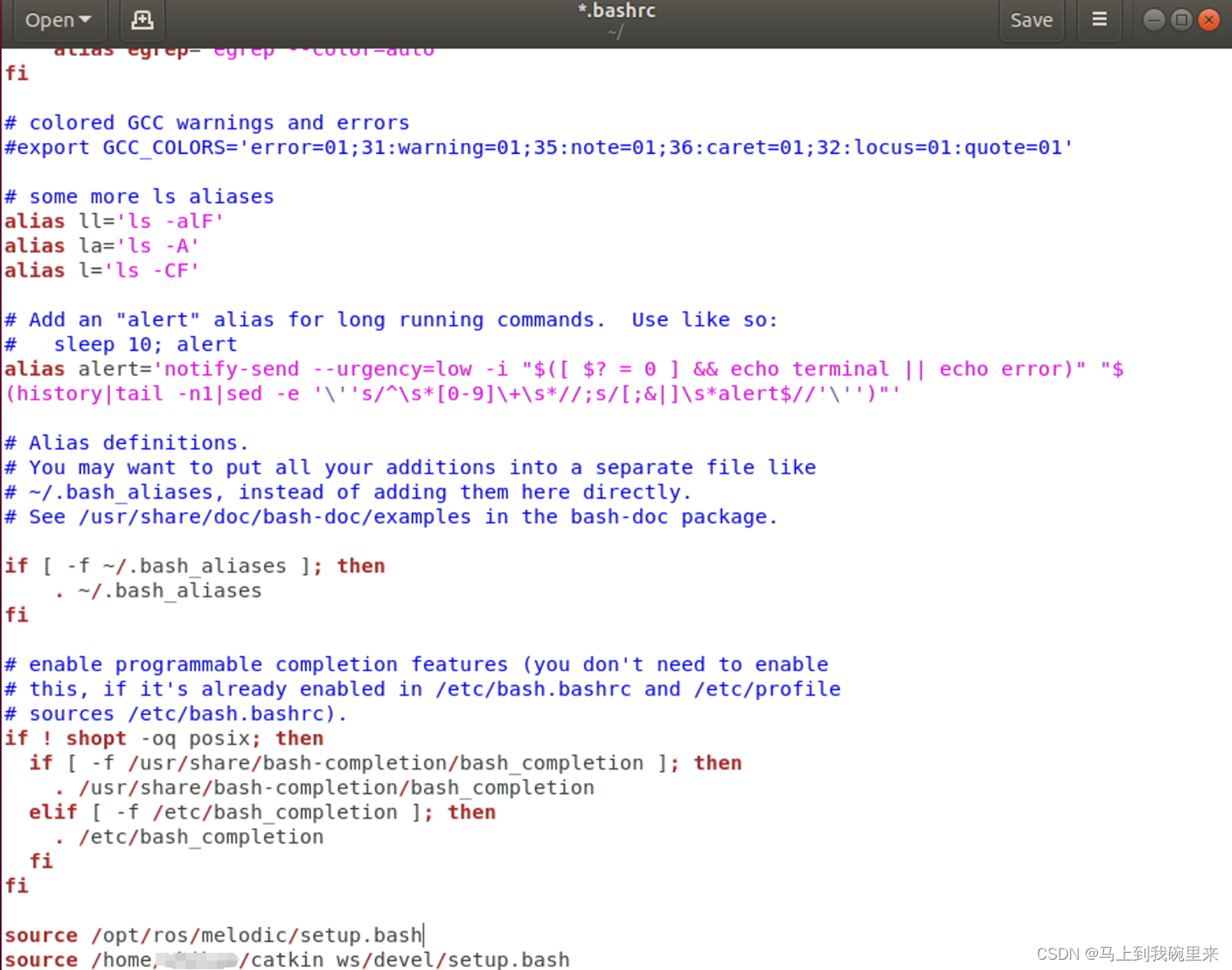Click 'elif [ -f /etc/bash_completion ]; then' line
1232x970 pixels.
(262, 812)
